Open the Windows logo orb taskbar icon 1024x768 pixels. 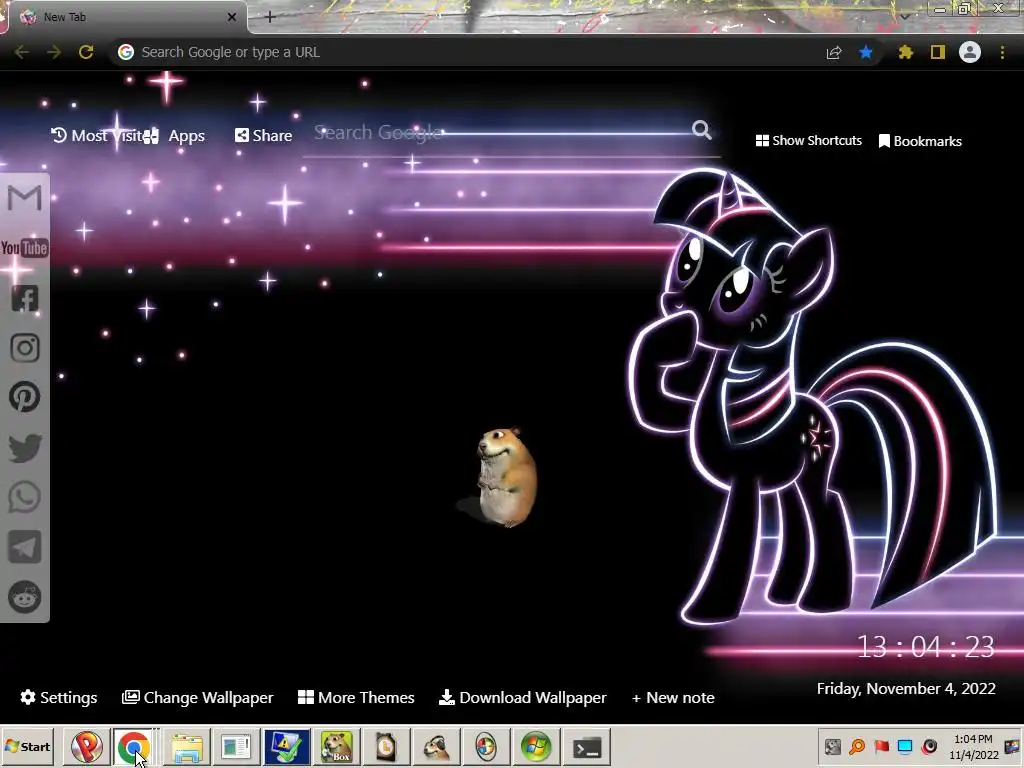(536, 746)
